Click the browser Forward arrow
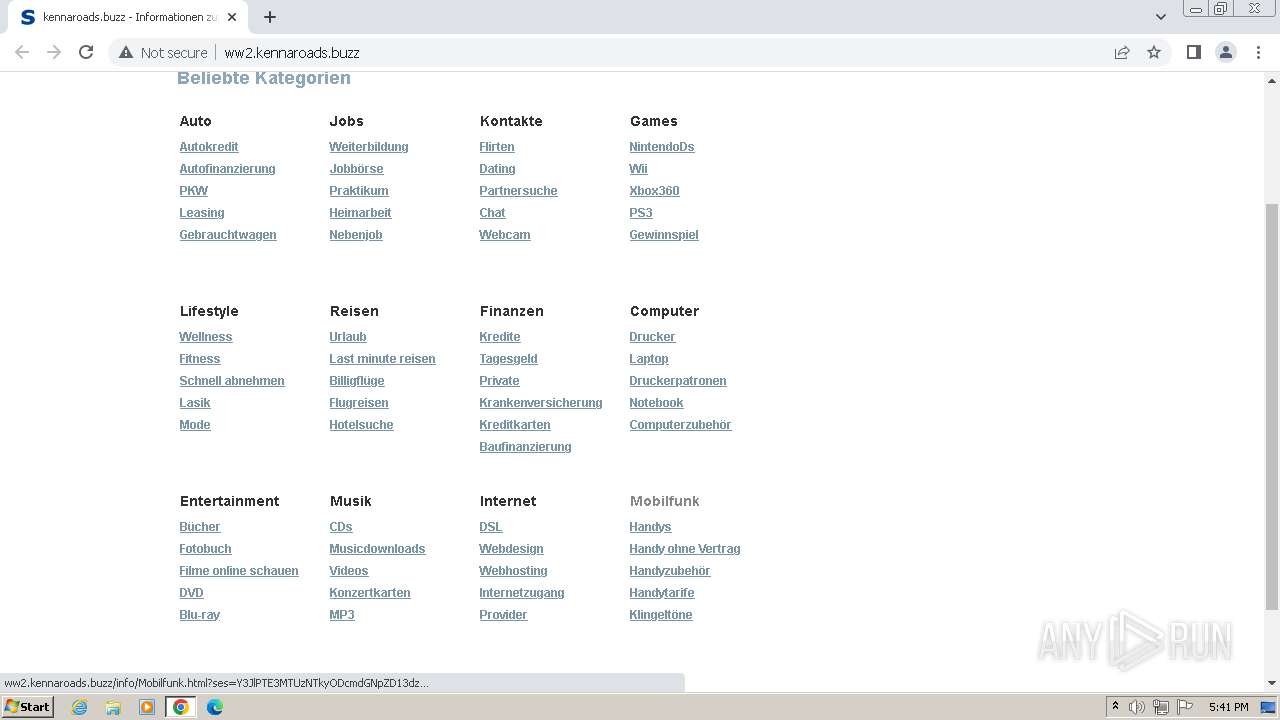Viewport: 1280px width, 720px height. click(54, 52)
